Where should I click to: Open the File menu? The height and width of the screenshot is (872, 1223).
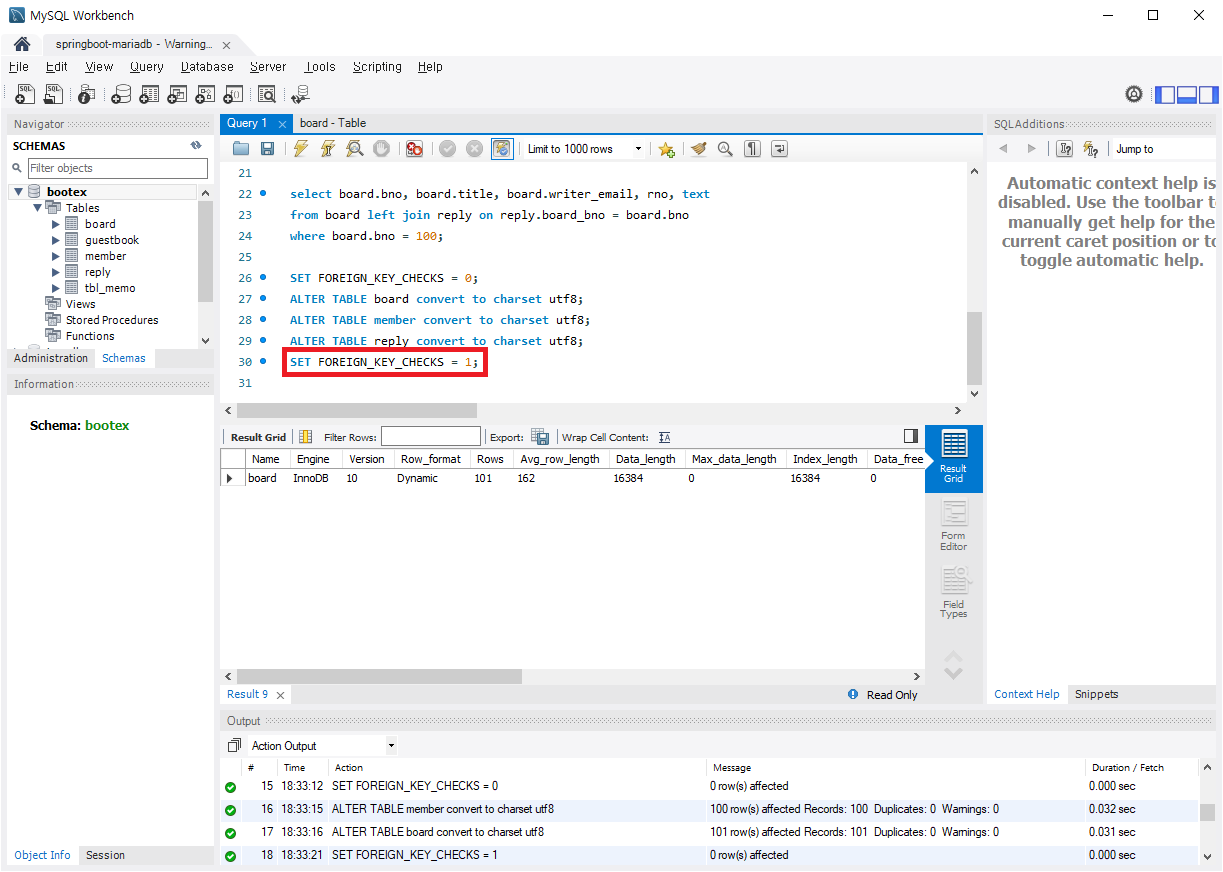point(19,67)
